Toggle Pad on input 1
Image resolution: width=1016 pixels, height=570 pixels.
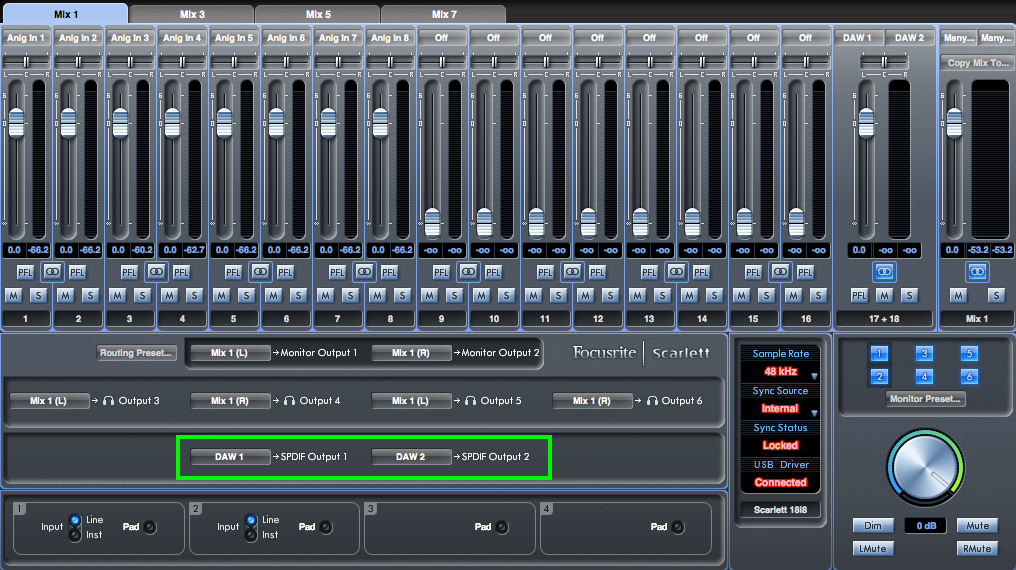[150, 527]
